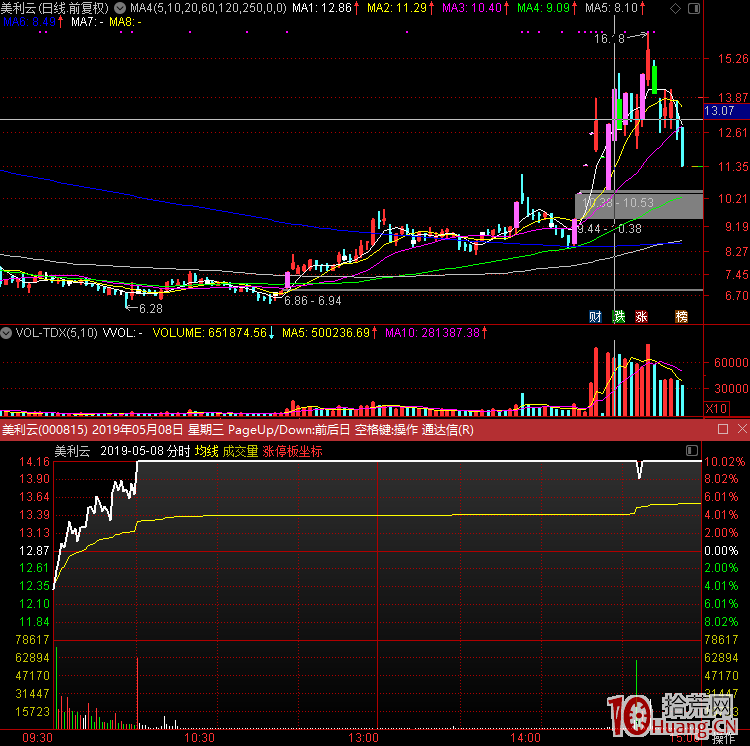Screen dimensions: 750x746
Task: Toggle the side panel icon in the K-line chart header
Action: pyautogui.click(x=694, y=9)
